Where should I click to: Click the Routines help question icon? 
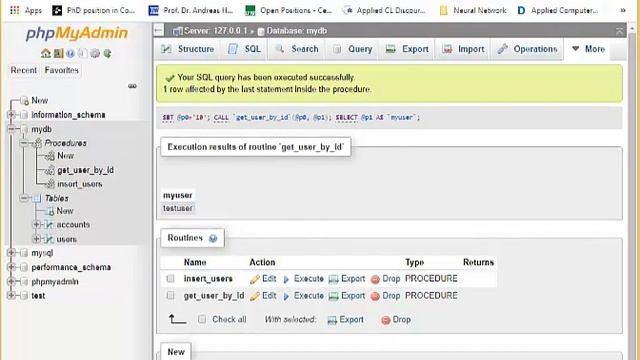[x=213, y=238]
